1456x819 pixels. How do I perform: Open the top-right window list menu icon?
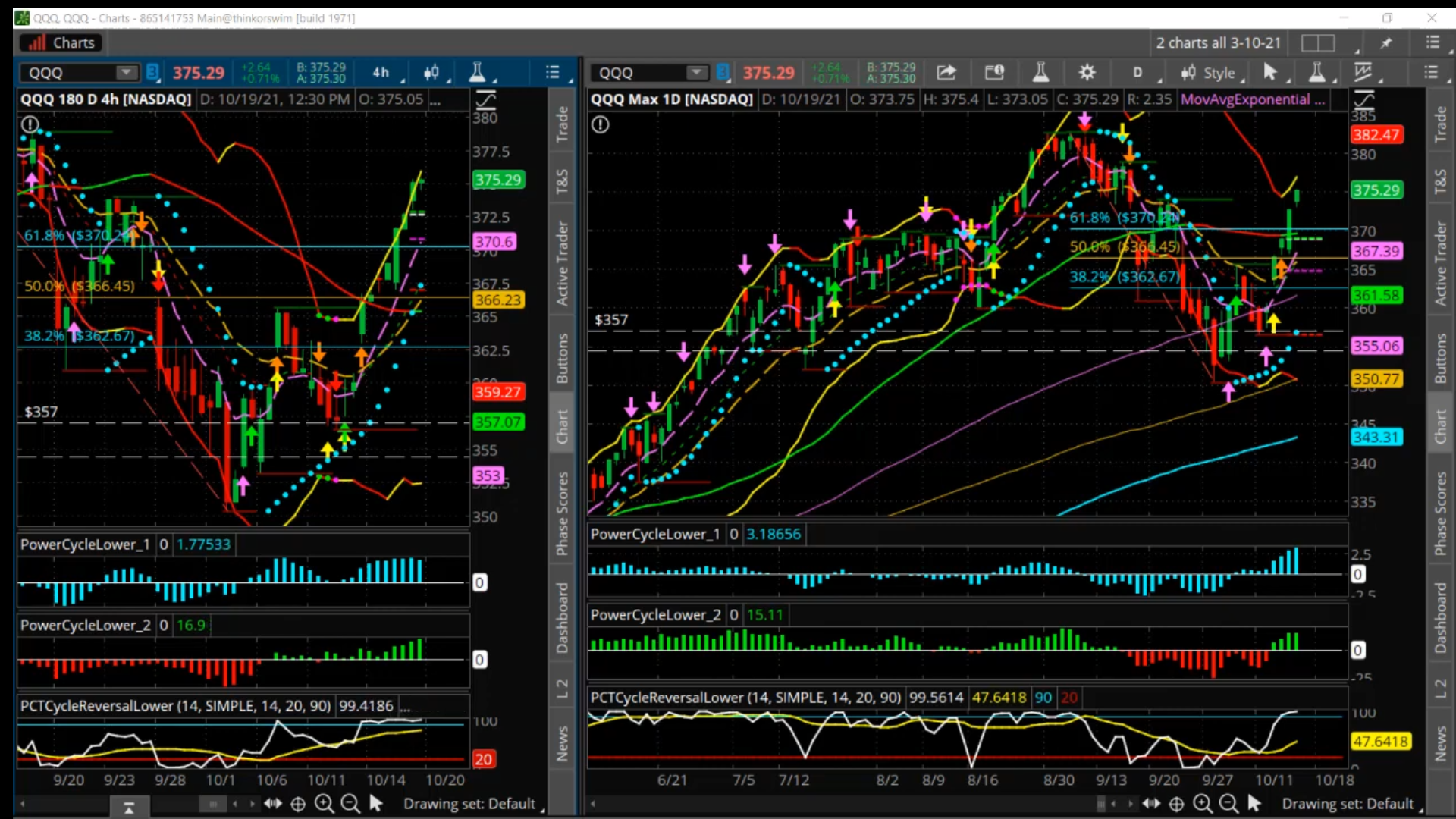tap(1432, 42)
